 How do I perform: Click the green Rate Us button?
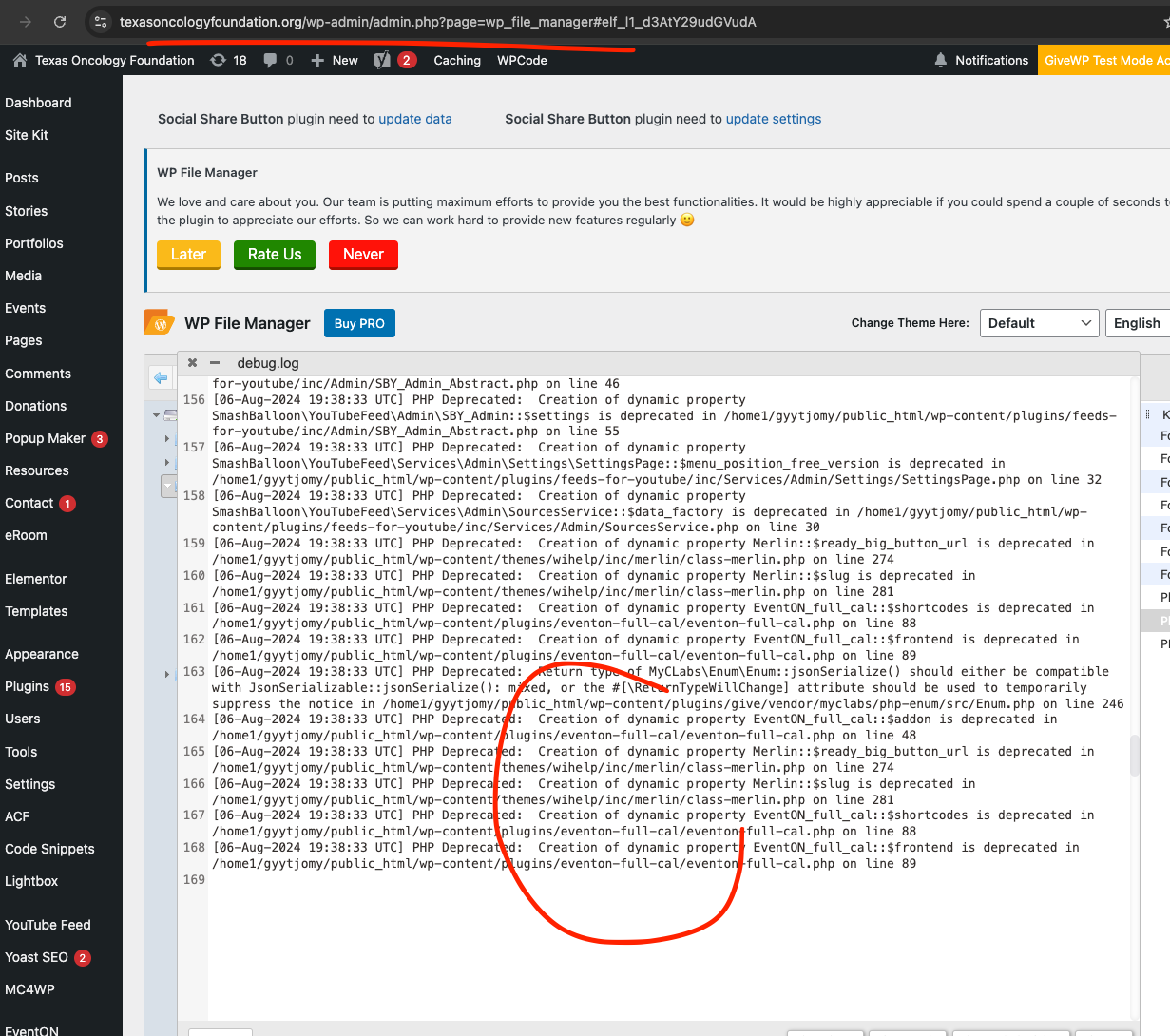pos(275,255)
